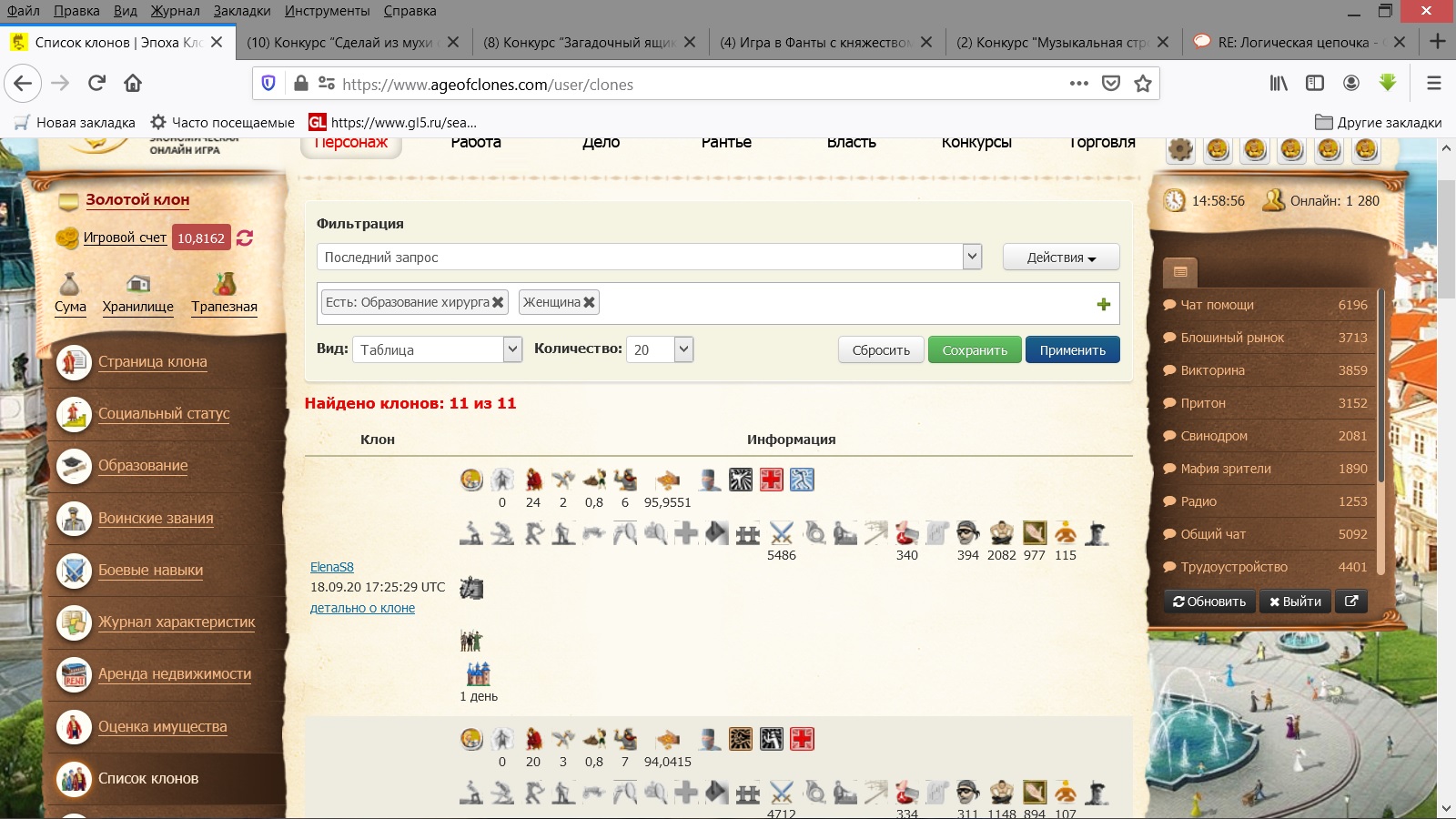Remove the Женщина filter tag
1456x819 pixels.
tap(589, 302)
